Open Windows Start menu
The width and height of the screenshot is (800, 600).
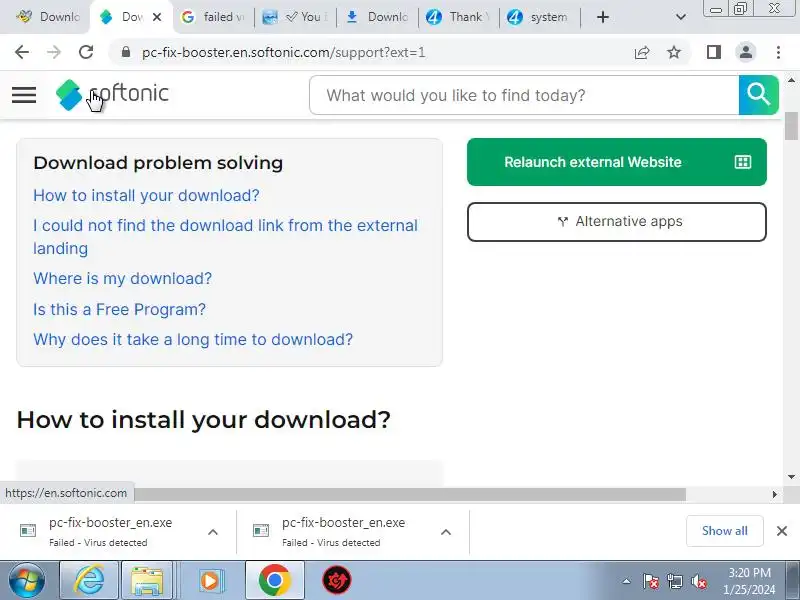(27, 580)
